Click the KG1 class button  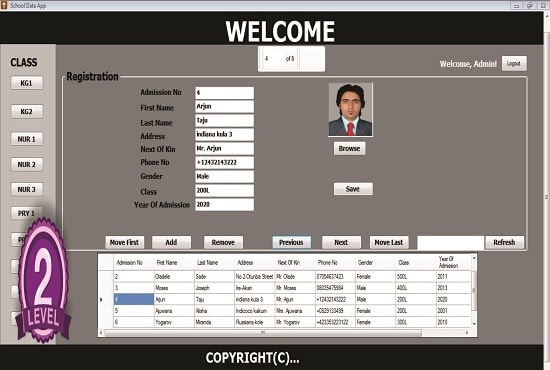click(27, 83)
